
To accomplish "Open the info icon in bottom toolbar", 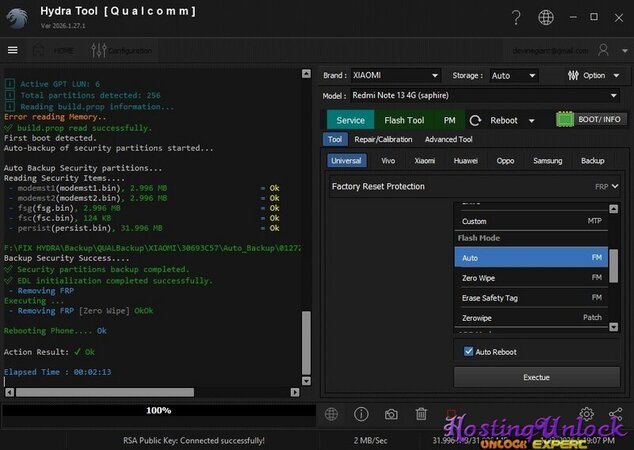I will click(x=361, y=414).
